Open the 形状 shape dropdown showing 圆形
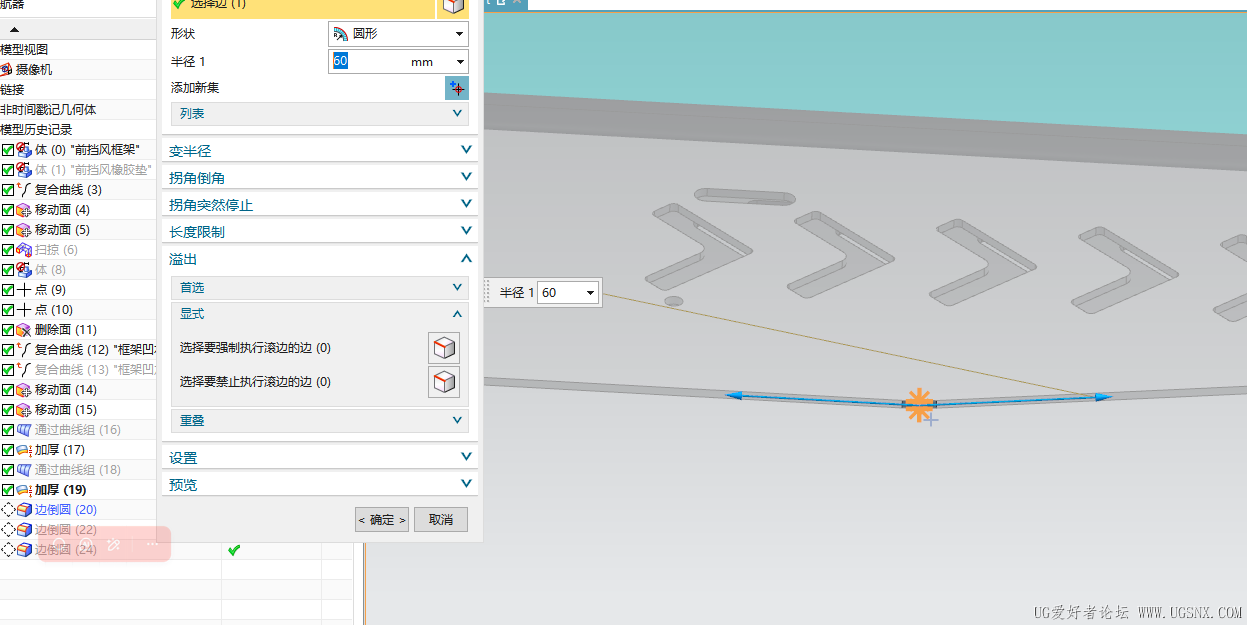This screenshot has width=1247, height=625. (398, 34)
